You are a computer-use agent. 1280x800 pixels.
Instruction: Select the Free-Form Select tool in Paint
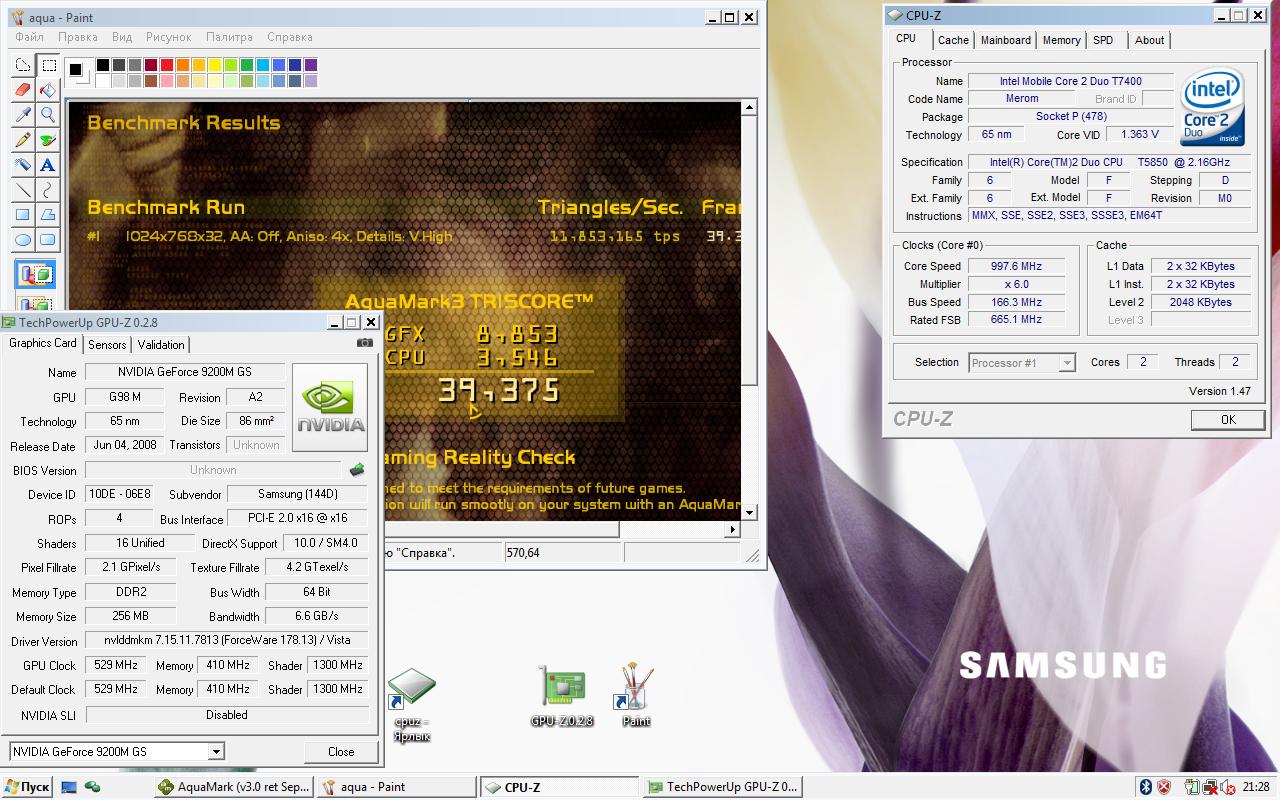click(x=23, y=66)
